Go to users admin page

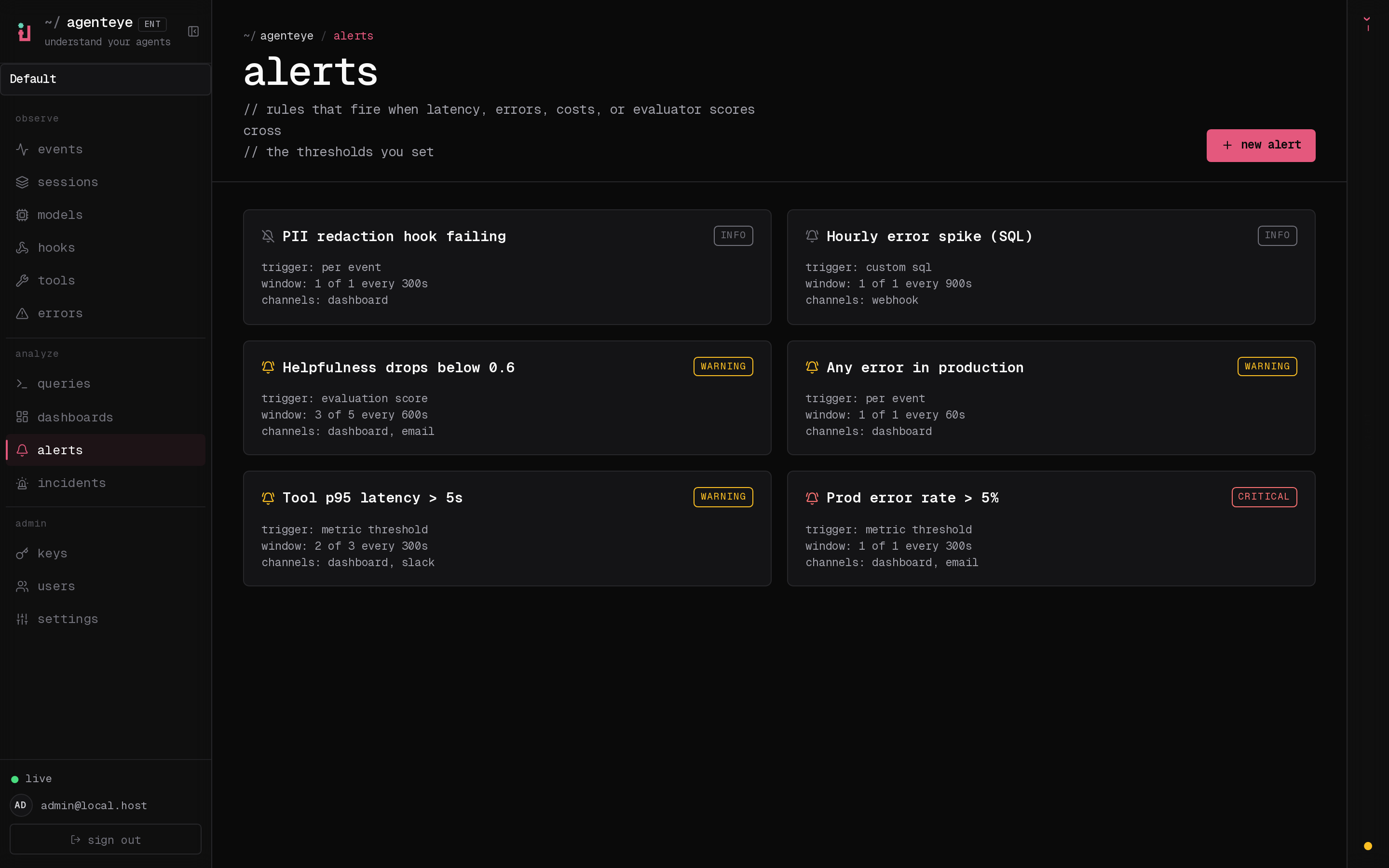point(106,586)
